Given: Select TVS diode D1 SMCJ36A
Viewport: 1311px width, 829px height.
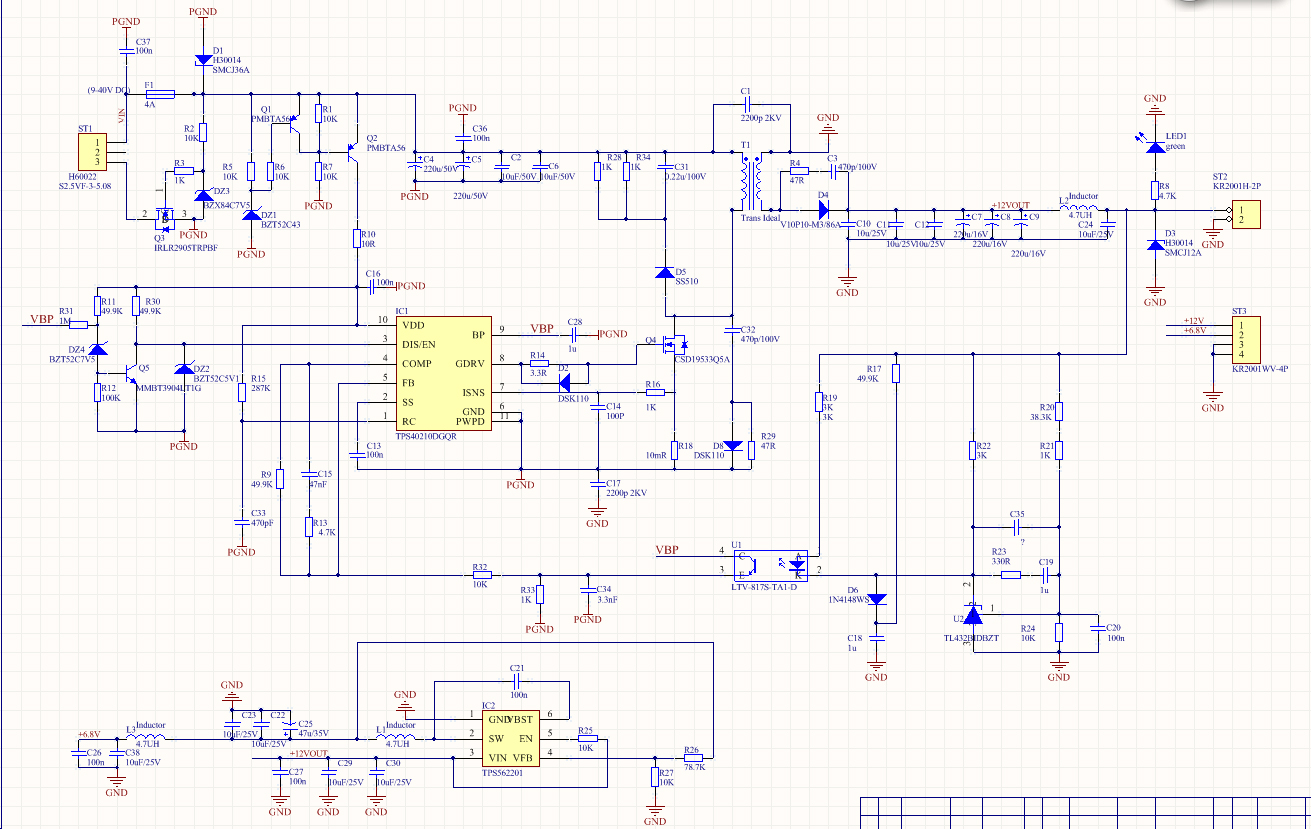Looking at the screenshot, I should 204,58.
